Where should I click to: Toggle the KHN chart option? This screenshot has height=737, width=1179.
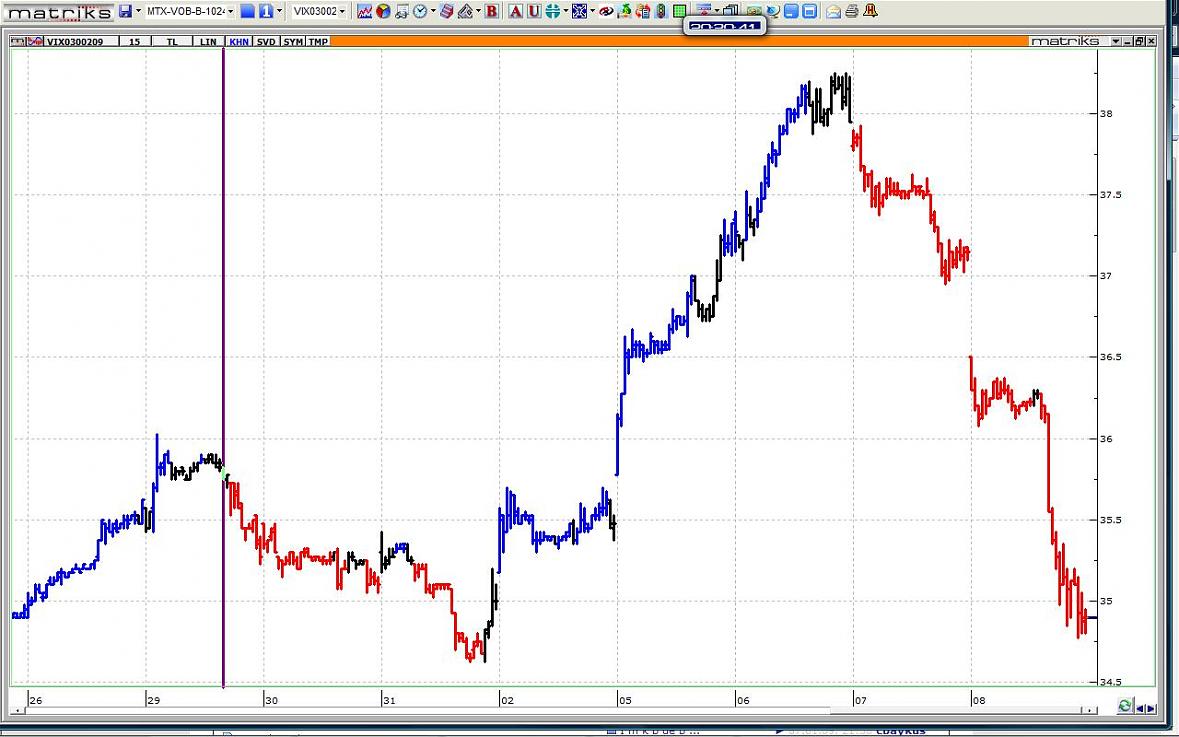pos(239,41)
